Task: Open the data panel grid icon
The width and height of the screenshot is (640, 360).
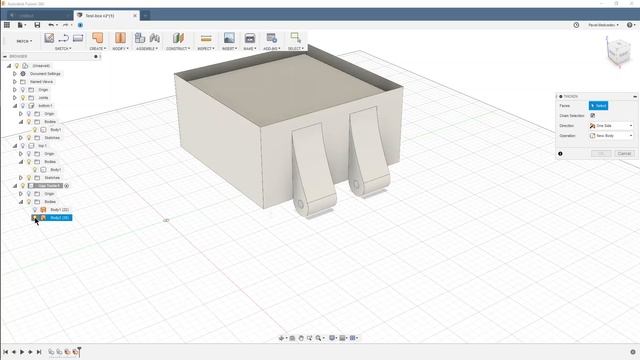Action: click(7, 25)
